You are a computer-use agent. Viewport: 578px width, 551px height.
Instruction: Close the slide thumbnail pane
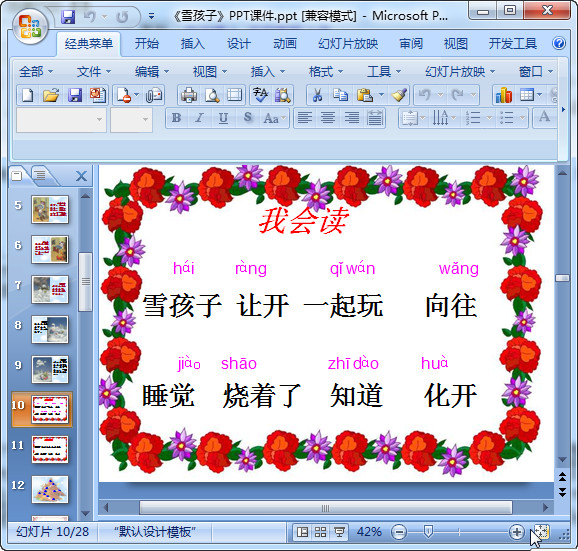(x=81, y=176)
